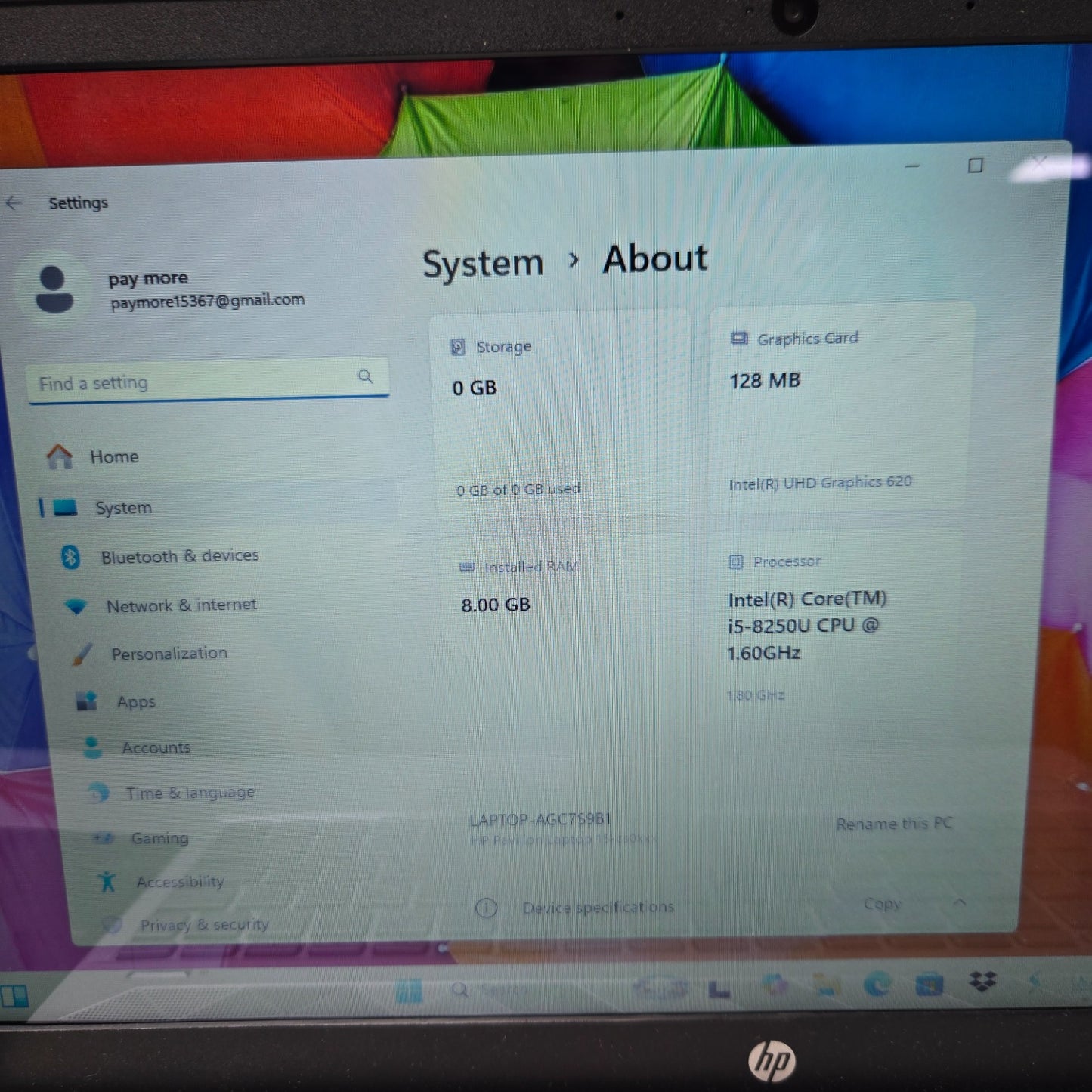1092x1092 pixels.
Task: Select the text "Intel(R) UHD Graphics 620"
Action: pos(820,482)
